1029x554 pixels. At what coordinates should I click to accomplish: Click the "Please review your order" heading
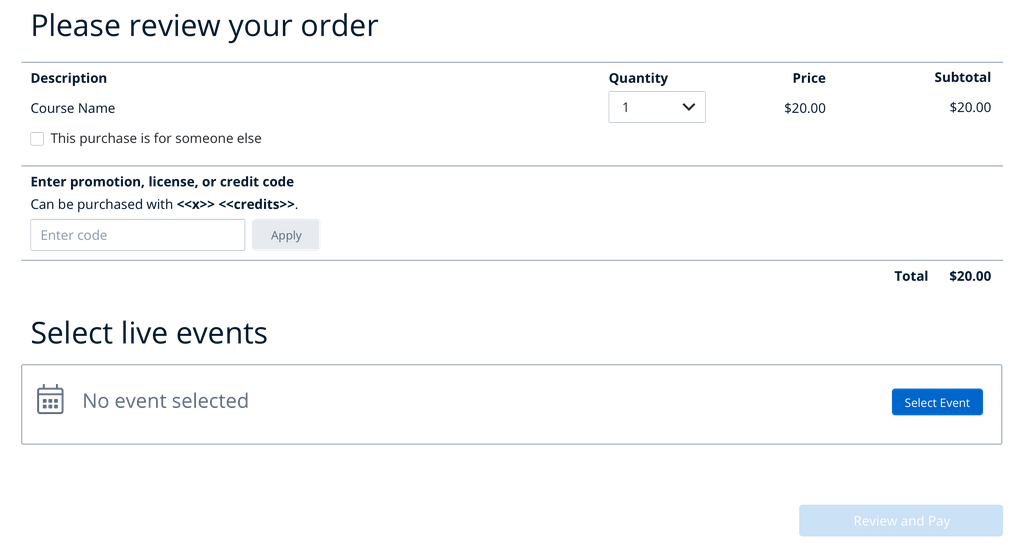[x=204, y=25]
